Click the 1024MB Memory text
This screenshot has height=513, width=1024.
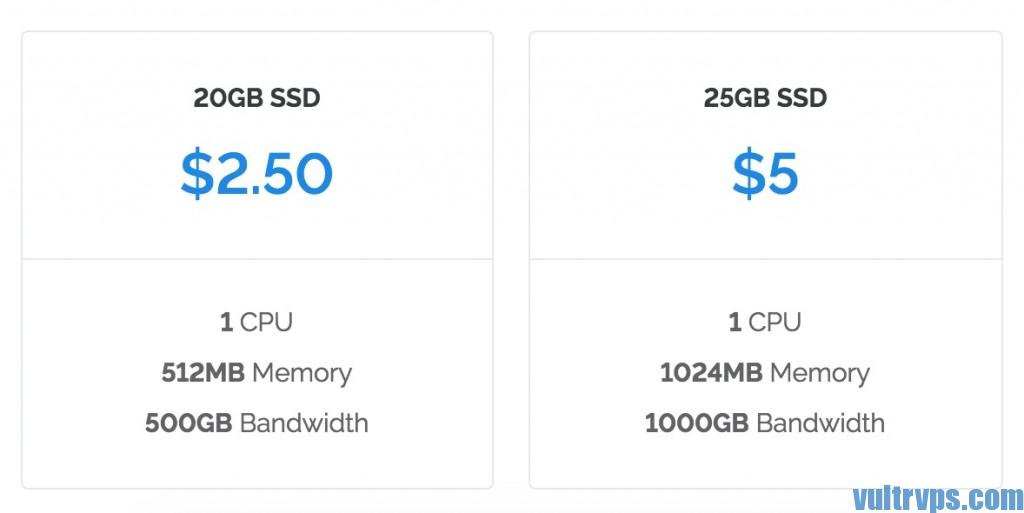pyautogui.click(x=765, y=373)
